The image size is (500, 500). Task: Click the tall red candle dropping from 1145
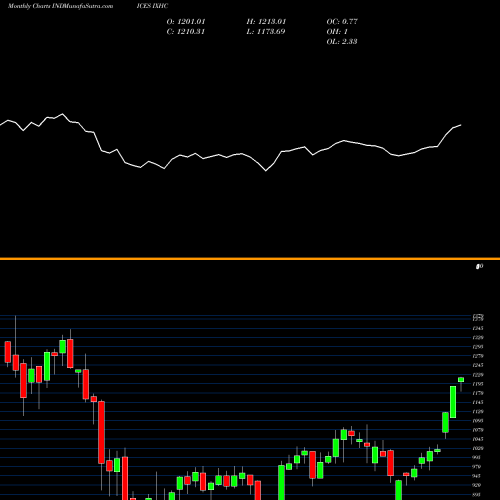tap(101, 432)
